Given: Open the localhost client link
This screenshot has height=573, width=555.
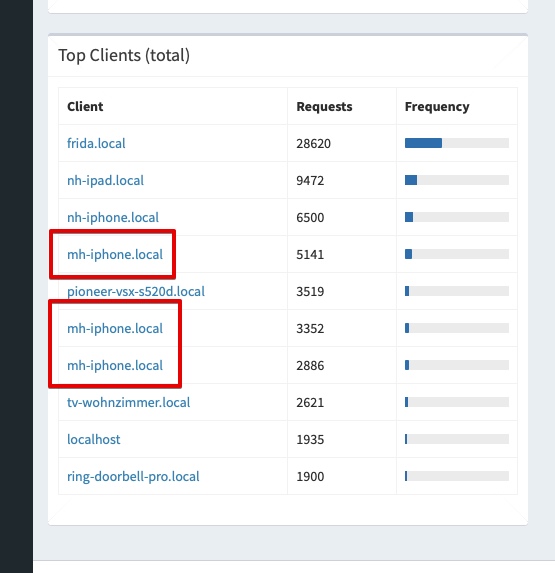Looking at the screenshot, I should (x=94, y=439).
